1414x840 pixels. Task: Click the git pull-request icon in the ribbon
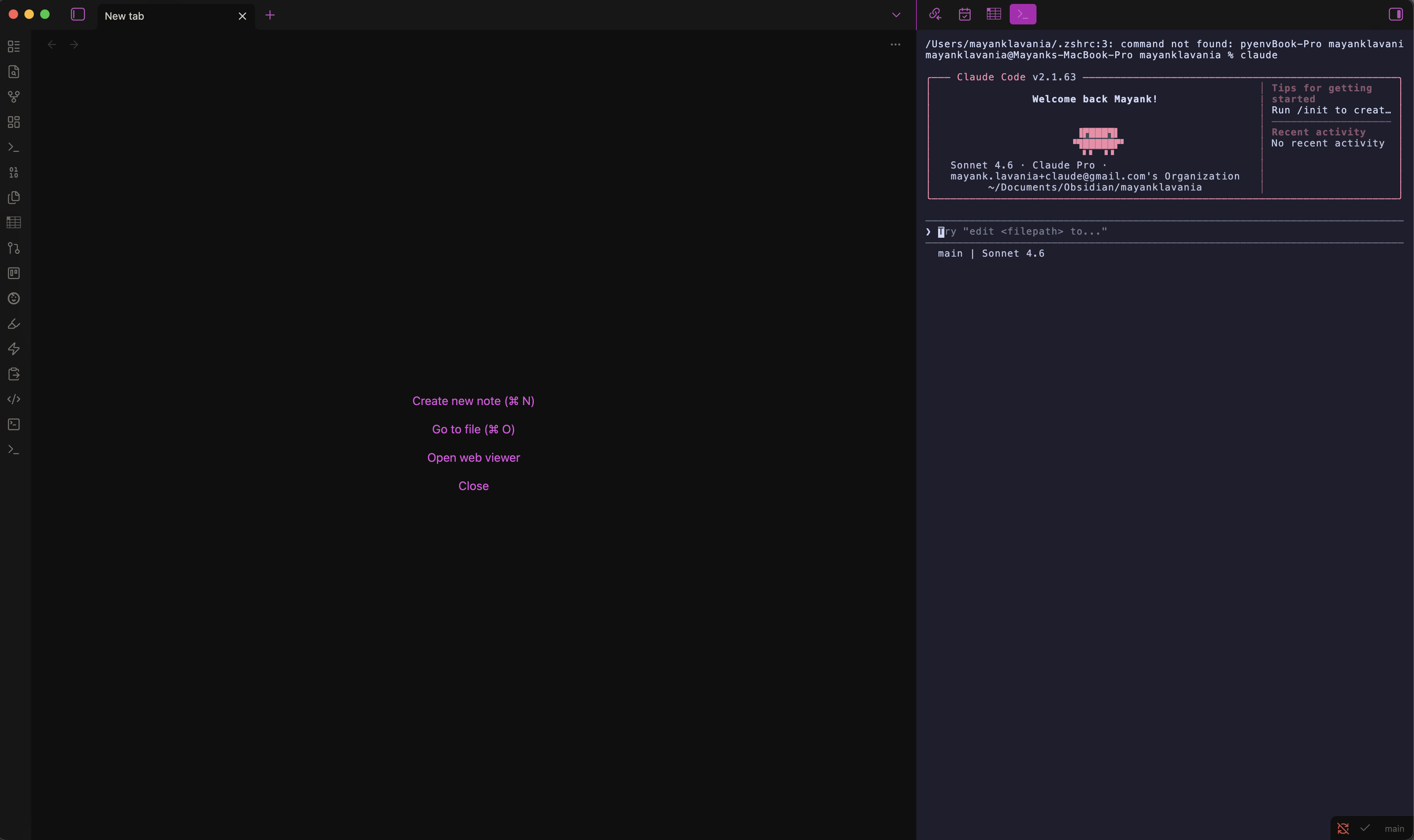(14, 248)
